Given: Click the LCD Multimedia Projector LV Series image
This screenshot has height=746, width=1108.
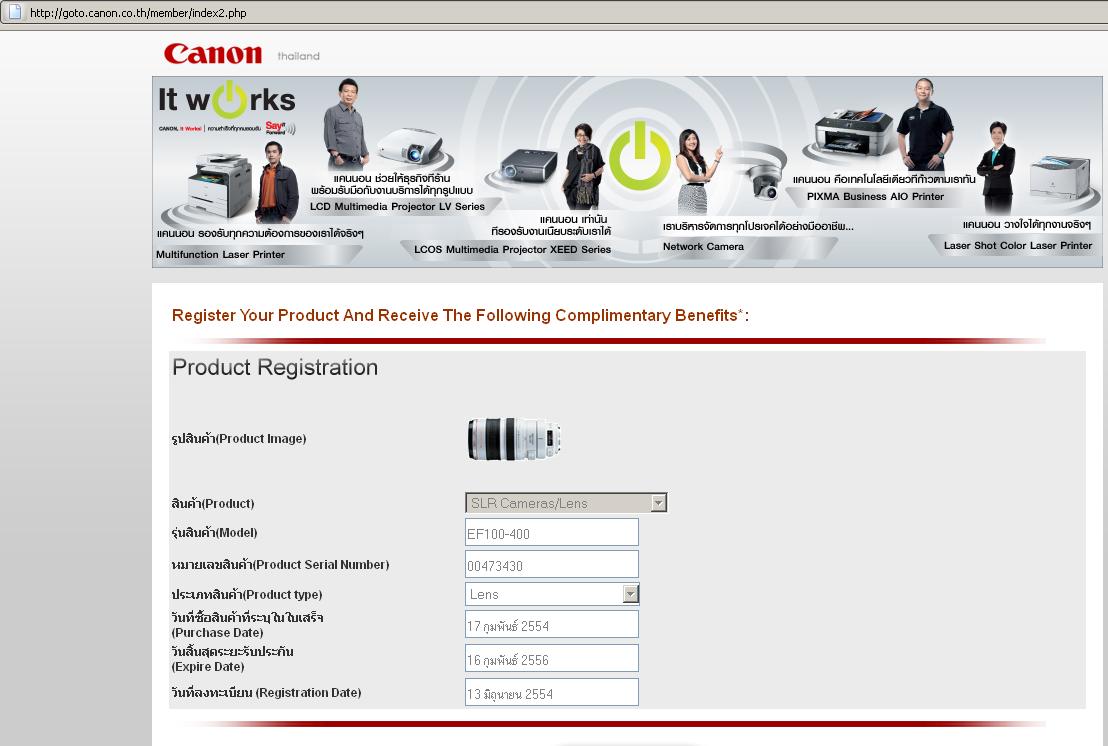Looking at the screenshot, I should pyautogui.click(x=409, y=148).
